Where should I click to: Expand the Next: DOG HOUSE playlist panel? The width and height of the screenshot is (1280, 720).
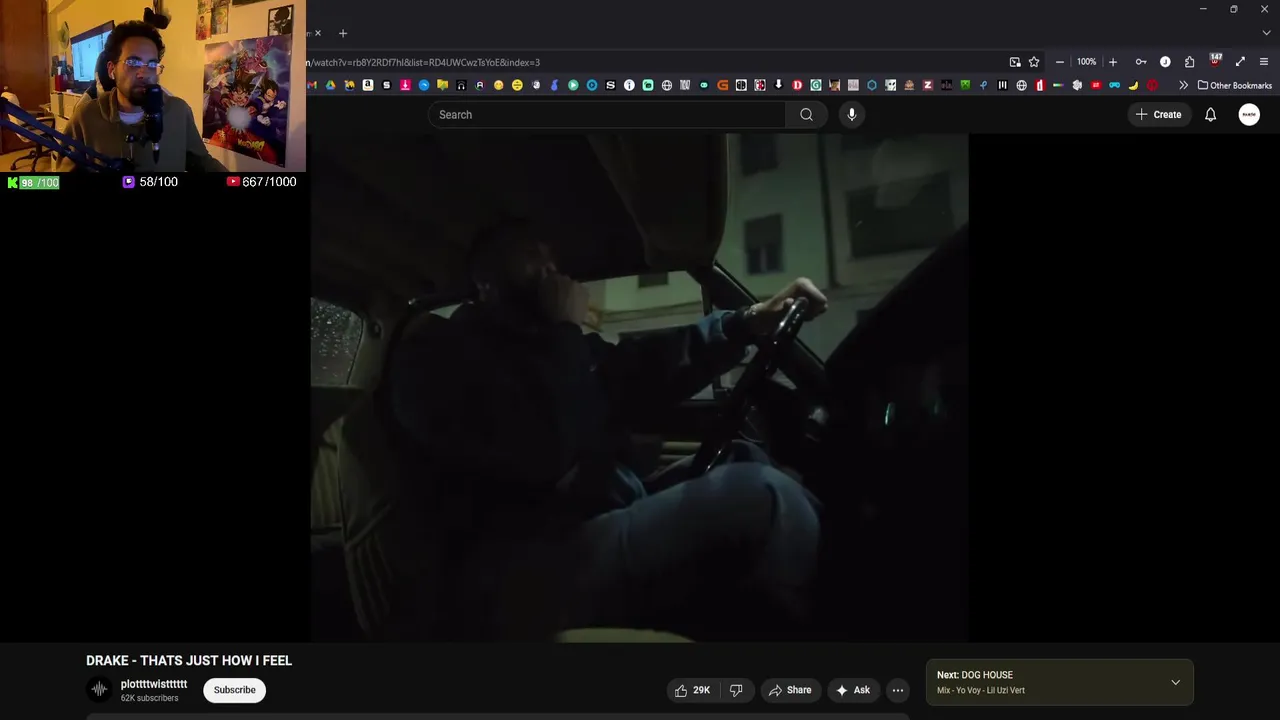point(1175,682)
